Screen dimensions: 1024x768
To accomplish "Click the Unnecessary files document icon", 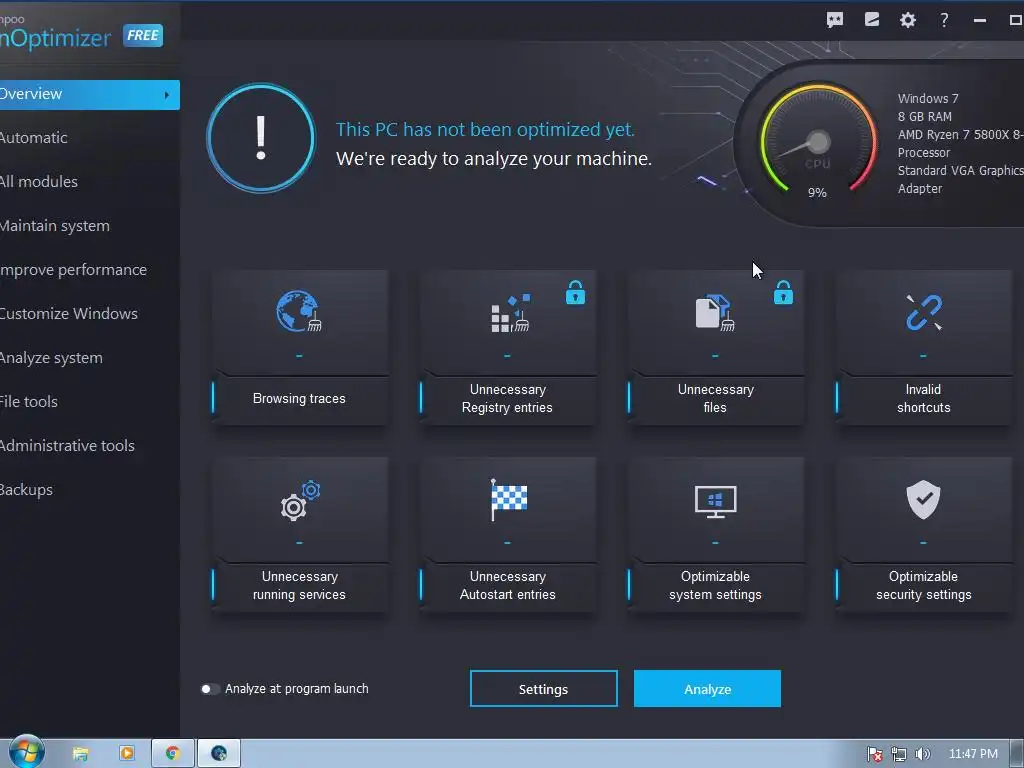I will [x=715, y=312].
